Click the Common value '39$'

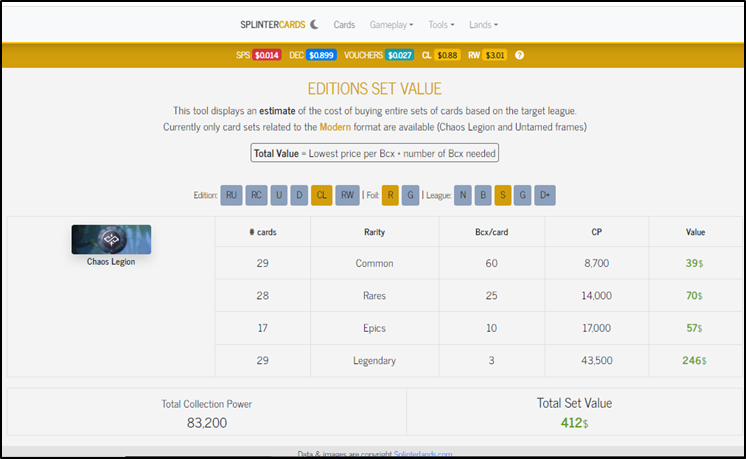tap(694, 263)
